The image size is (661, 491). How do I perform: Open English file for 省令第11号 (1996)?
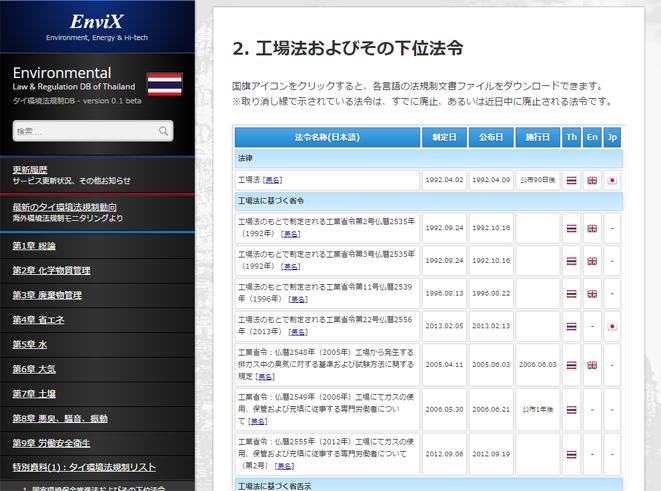592,294
